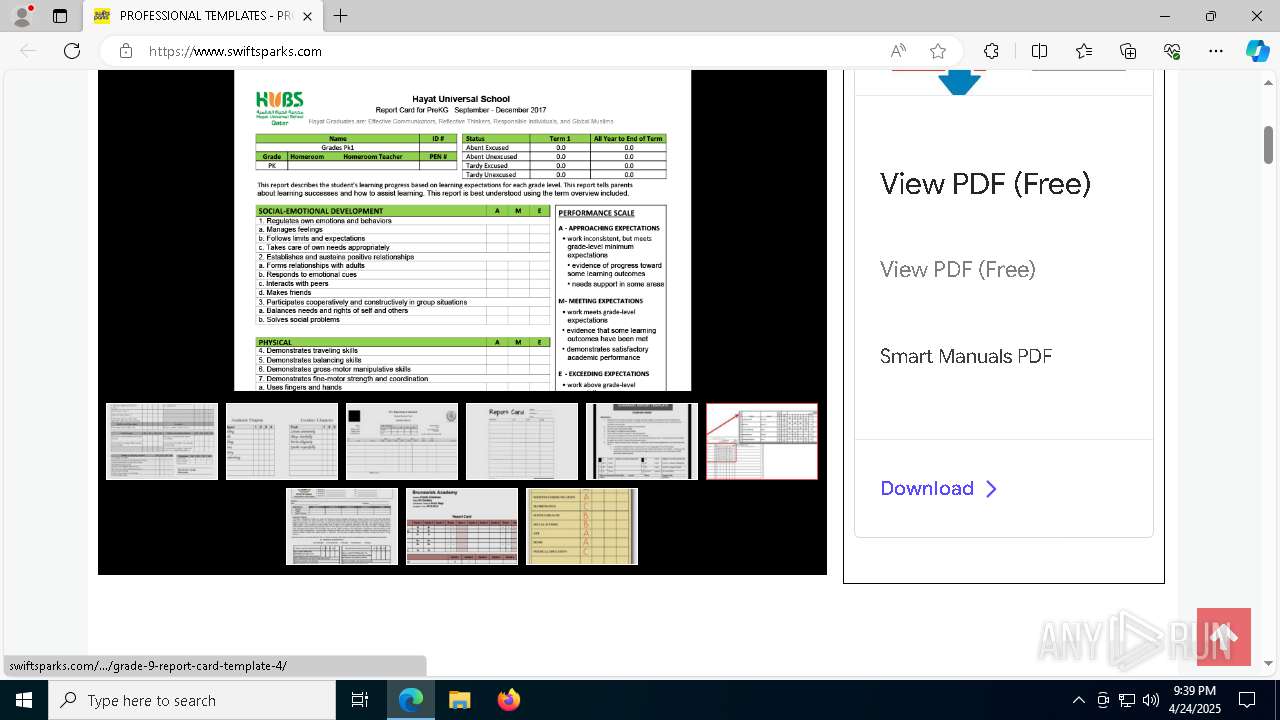Close the PROFESSIONAL TEMPLATES tab
This screenshot has width=1280, height=720.
[307, 16]
